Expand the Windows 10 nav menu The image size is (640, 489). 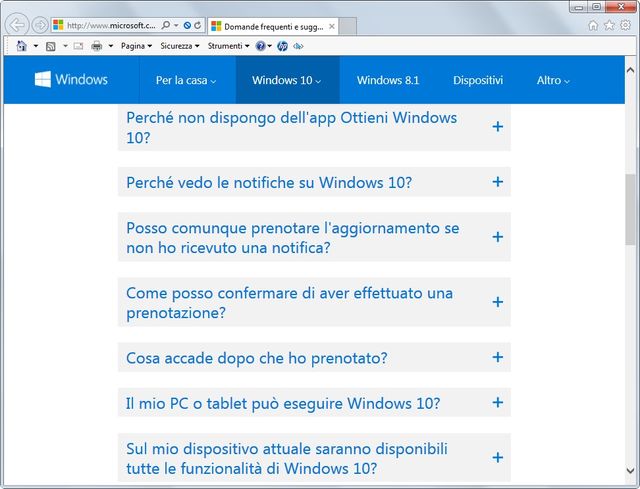287,80
